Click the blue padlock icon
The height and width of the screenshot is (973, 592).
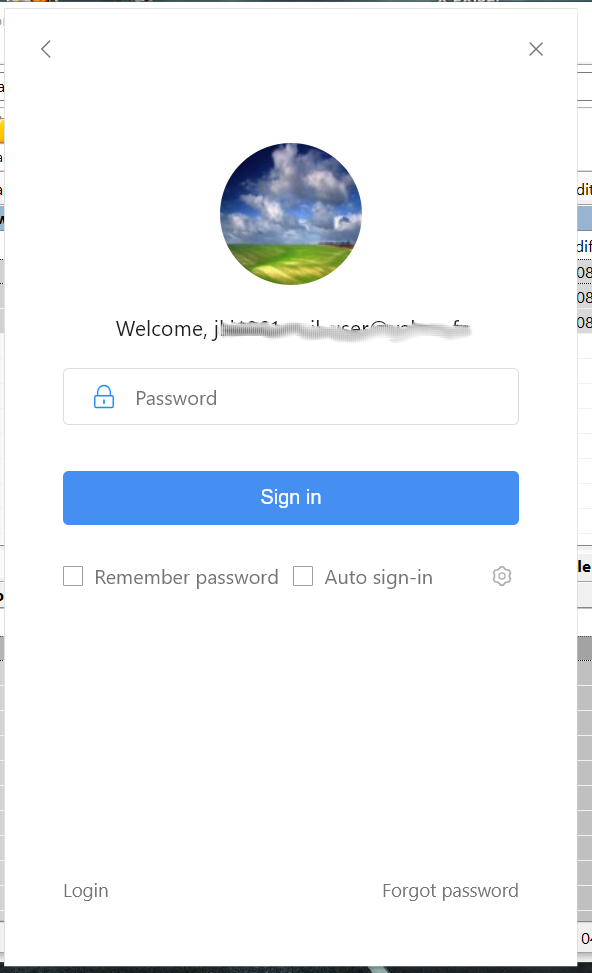(x=104, y=397)
